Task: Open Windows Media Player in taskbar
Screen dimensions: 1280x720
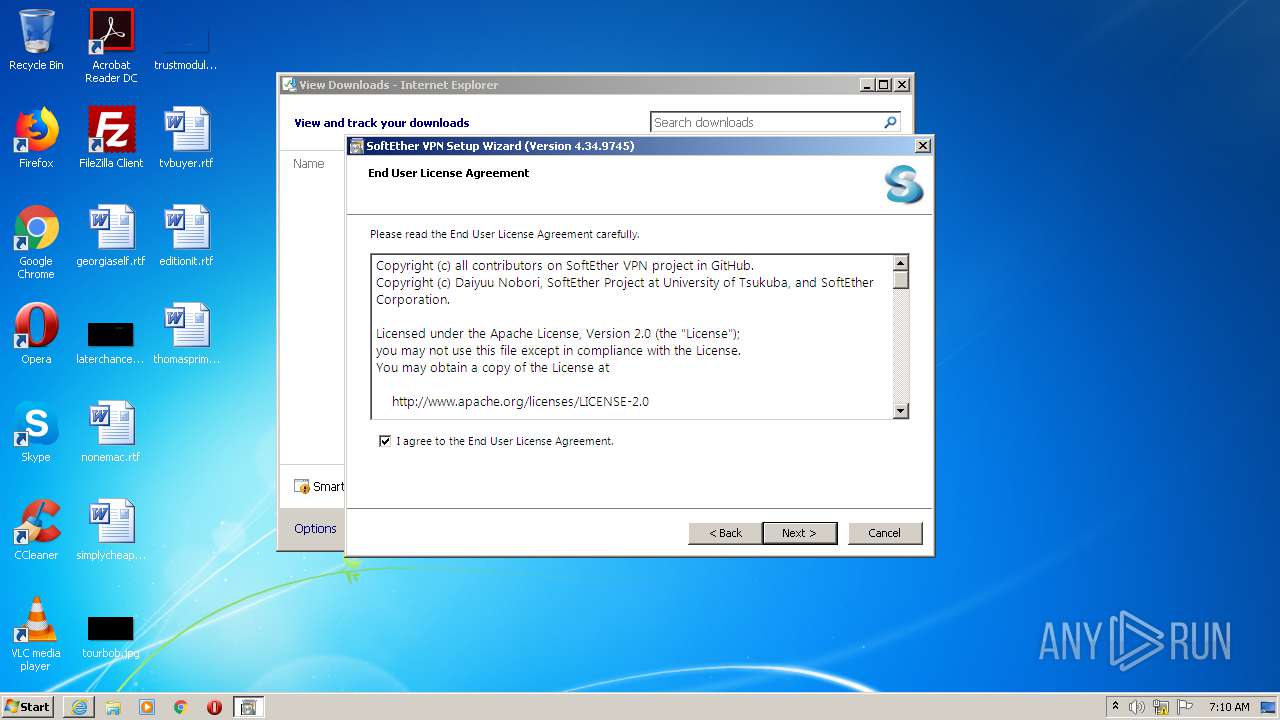Action: pyautogui.click(x=147, y=707)
